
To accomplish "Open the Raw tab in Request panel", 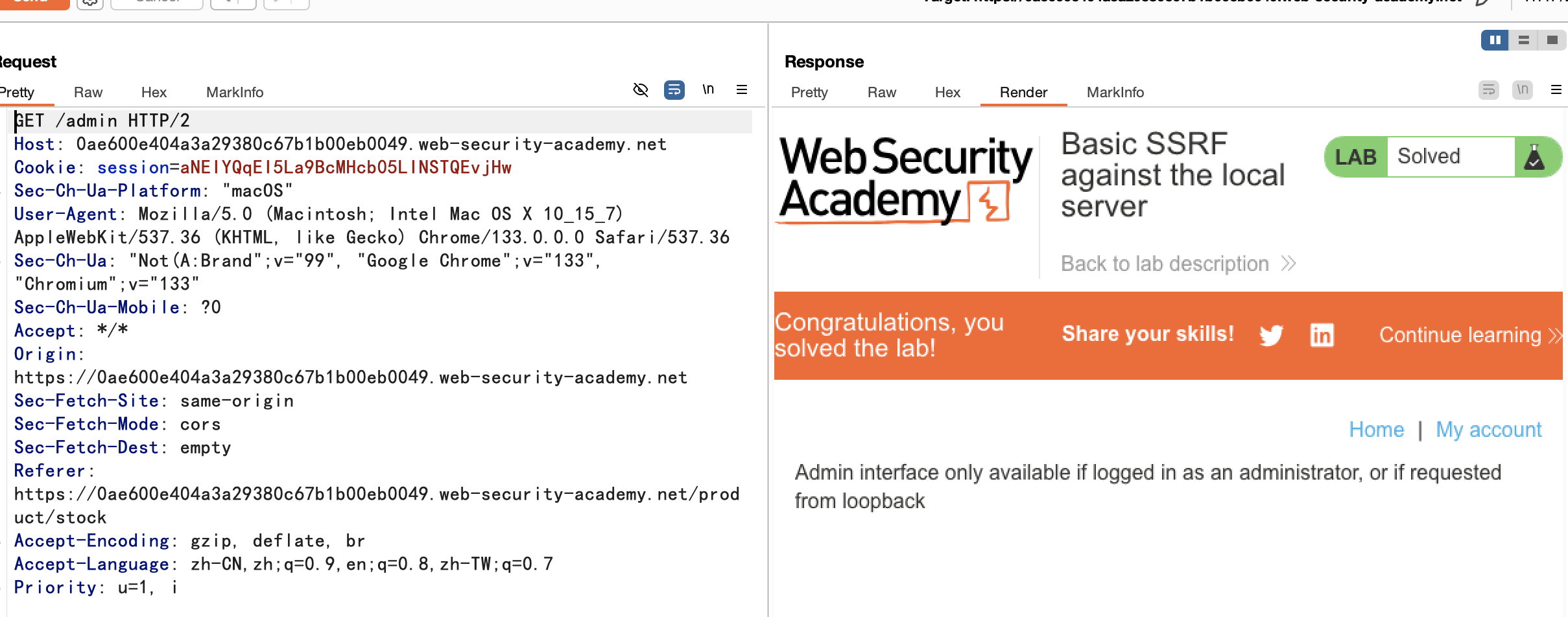I will [88, 93].
